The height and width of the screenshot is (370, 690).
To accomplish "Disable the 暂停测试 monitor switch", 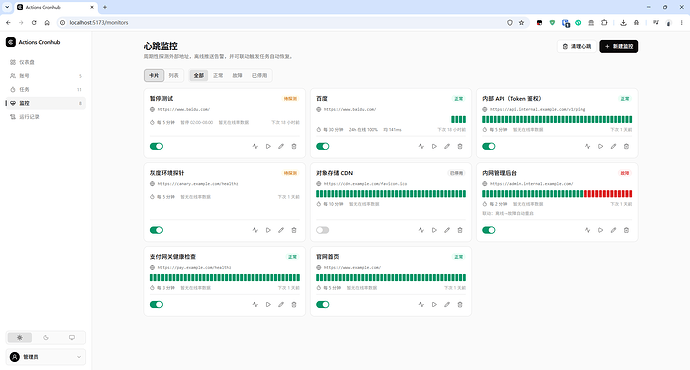I will (156, 147).
